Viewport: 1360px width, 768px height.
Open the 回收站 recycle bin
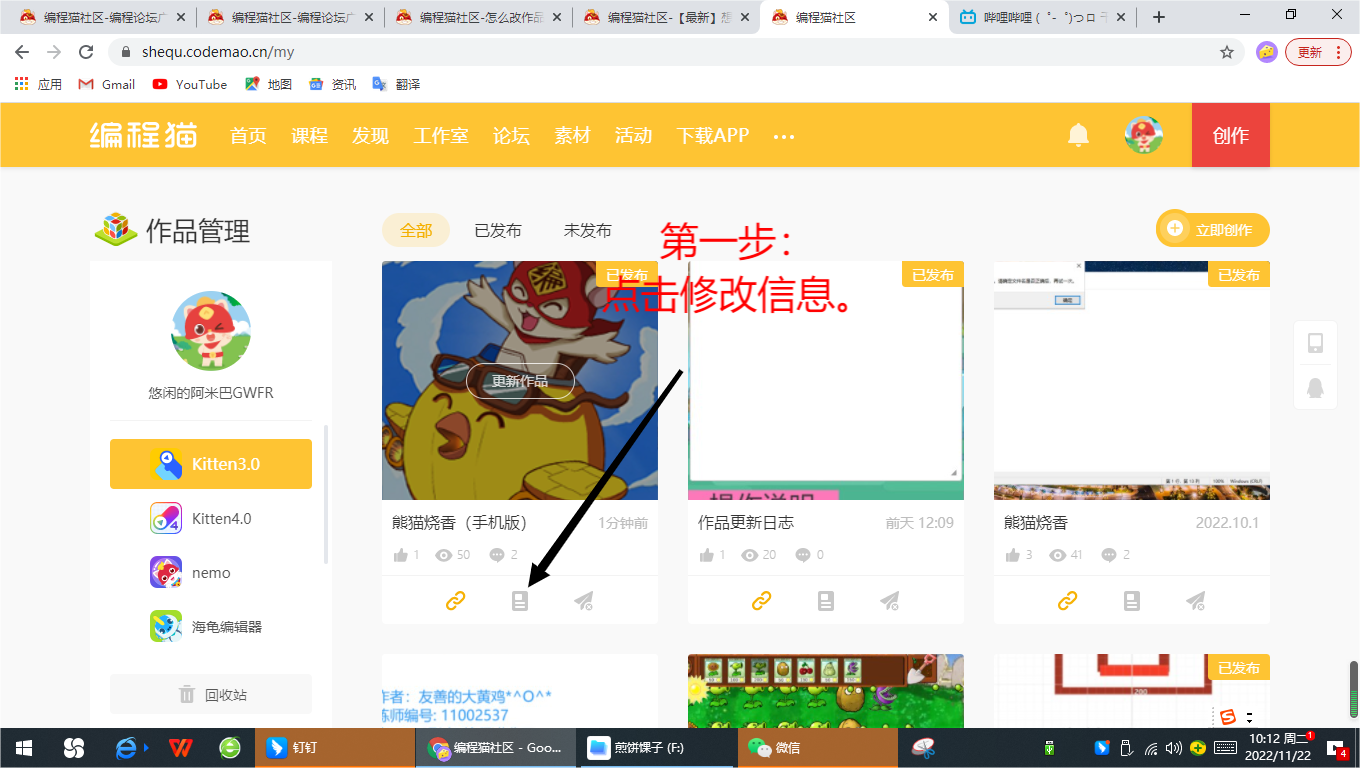click(211, 694)
